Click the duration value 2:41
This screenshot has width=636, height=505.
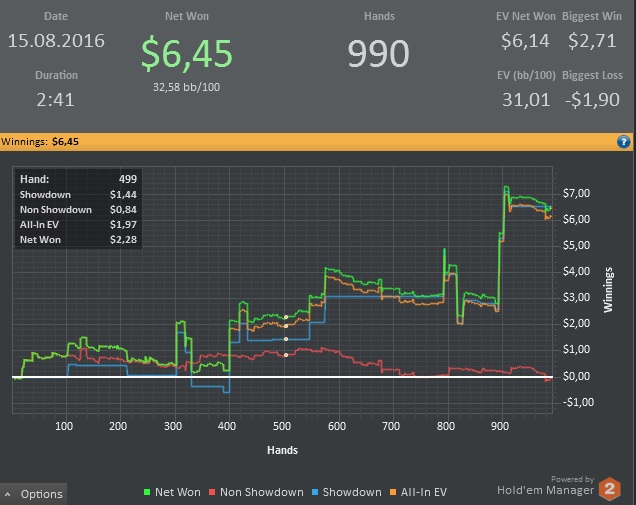pyautogui.click(x=56, y=100)
